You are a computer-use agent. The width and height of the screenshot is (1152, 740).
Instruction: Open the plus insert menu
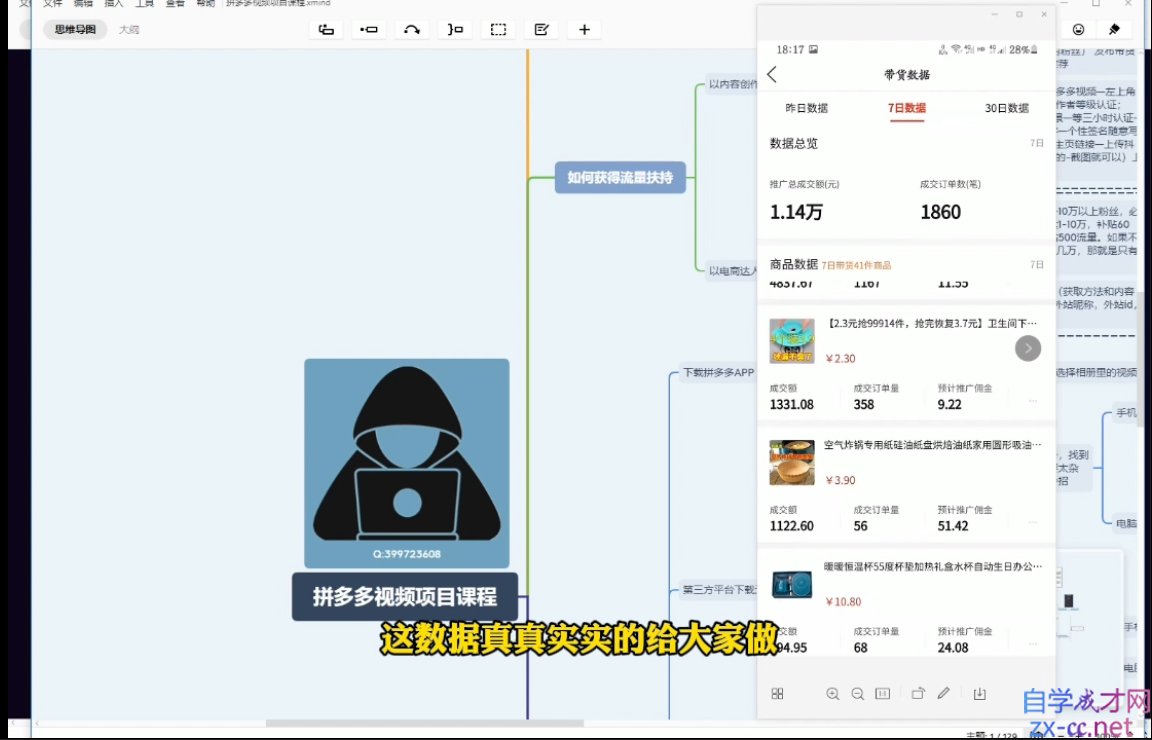[585, 29]
